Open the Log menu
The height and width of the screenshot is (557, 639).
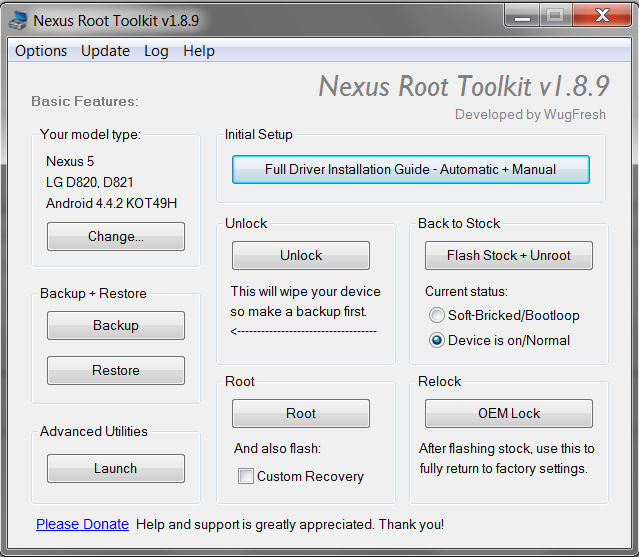(156, 51)
